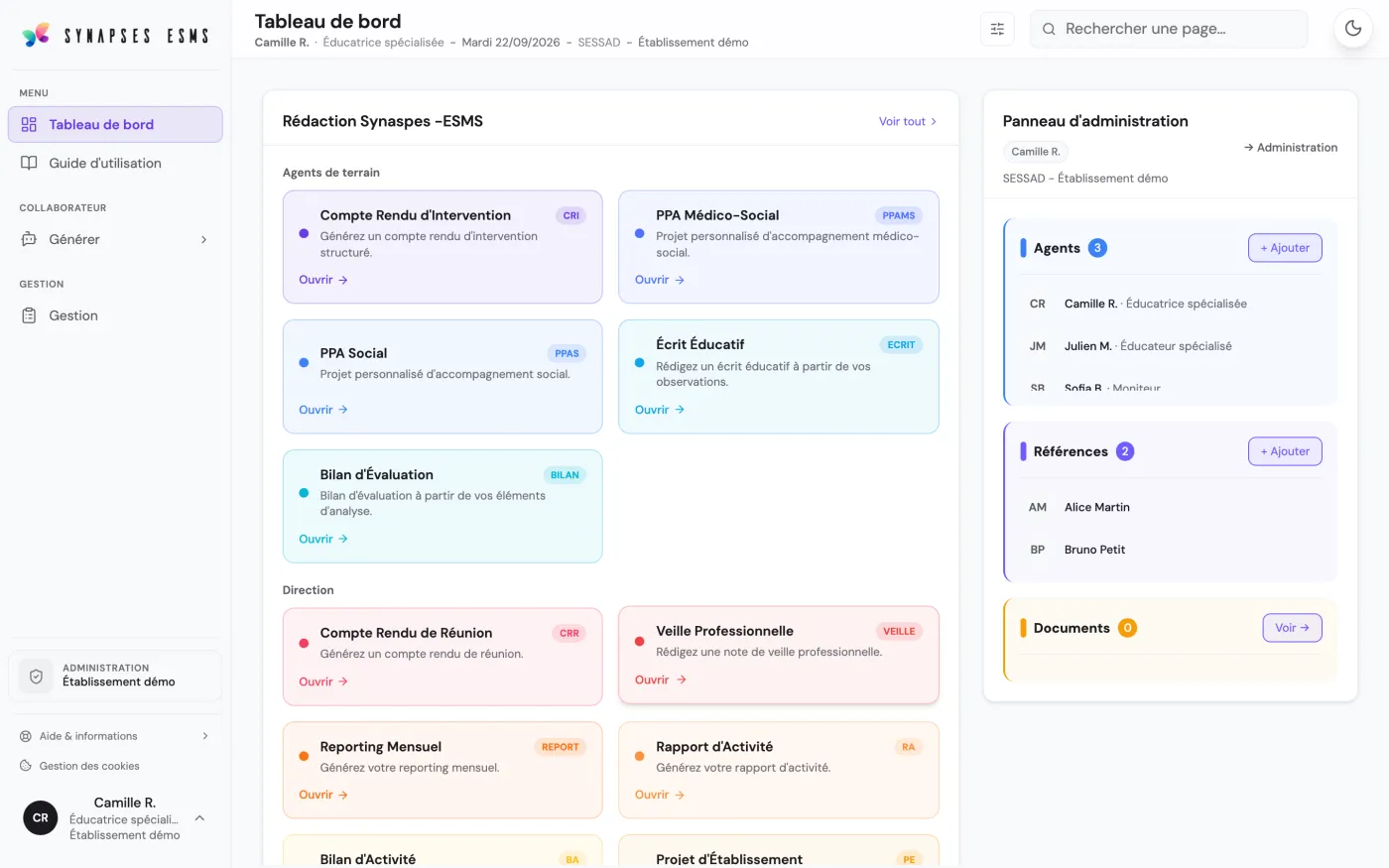Add an agent with the Ajouter button

click(1285, 248)
